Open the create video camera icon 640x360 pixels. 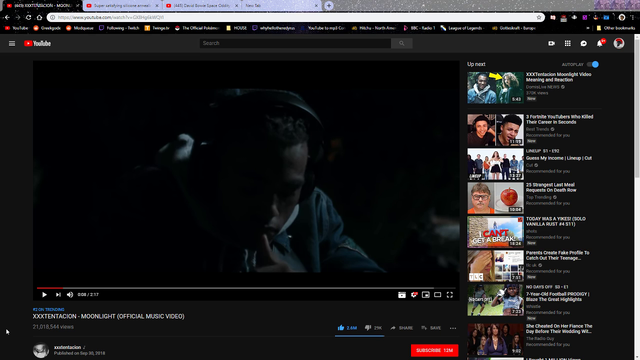coord(551,43)
